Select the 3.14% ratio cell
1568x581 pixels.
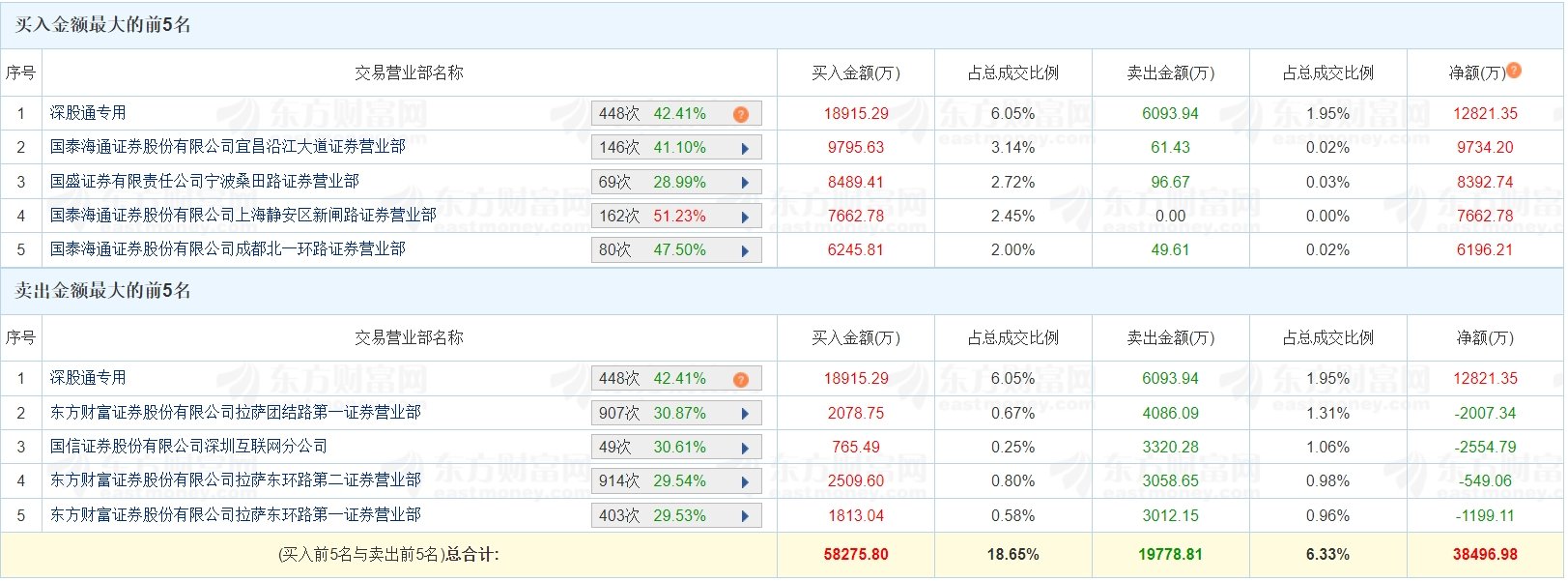point(1012,148)
